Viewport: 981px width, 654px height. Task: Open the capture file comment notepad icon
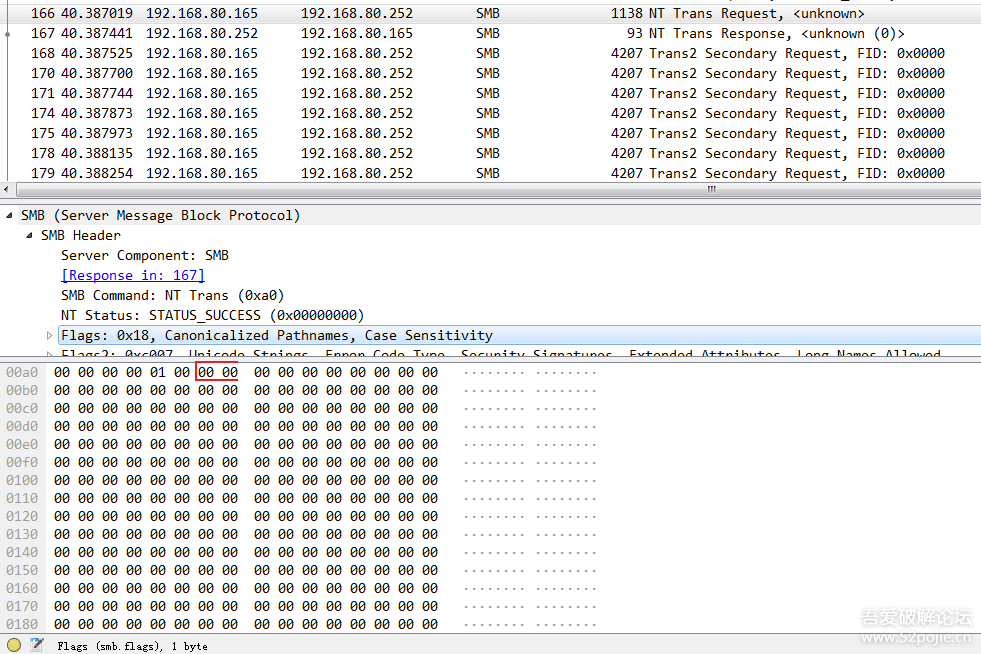(37, 645)
